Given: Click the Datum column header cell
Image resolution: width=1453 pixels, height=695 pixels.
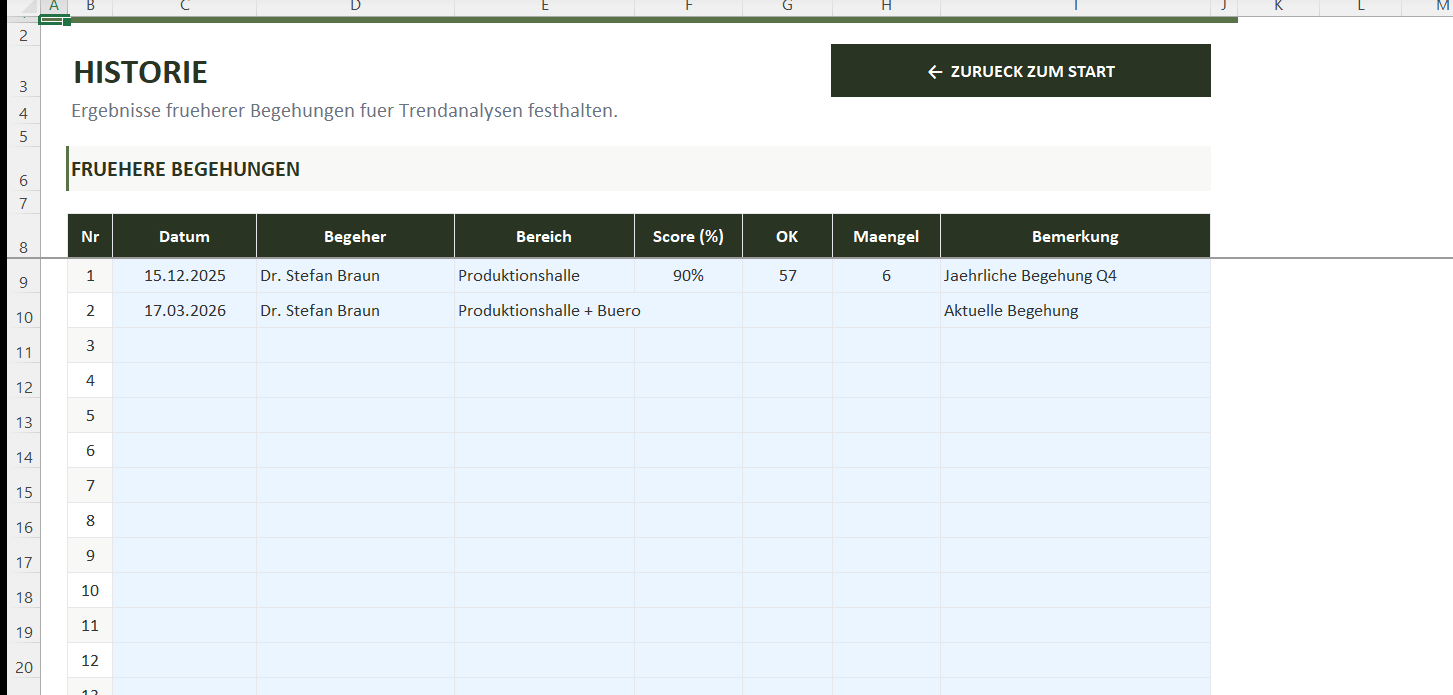Looking at the screenshot, I should pyautogui.click(x=184, y=236).
